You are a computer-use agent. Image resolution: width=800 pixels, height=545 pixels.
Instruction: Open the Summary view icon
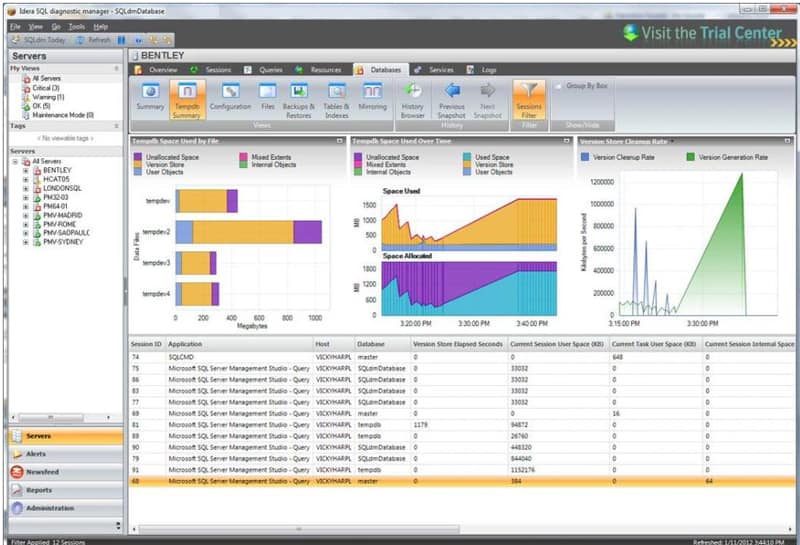coord(150,97)
